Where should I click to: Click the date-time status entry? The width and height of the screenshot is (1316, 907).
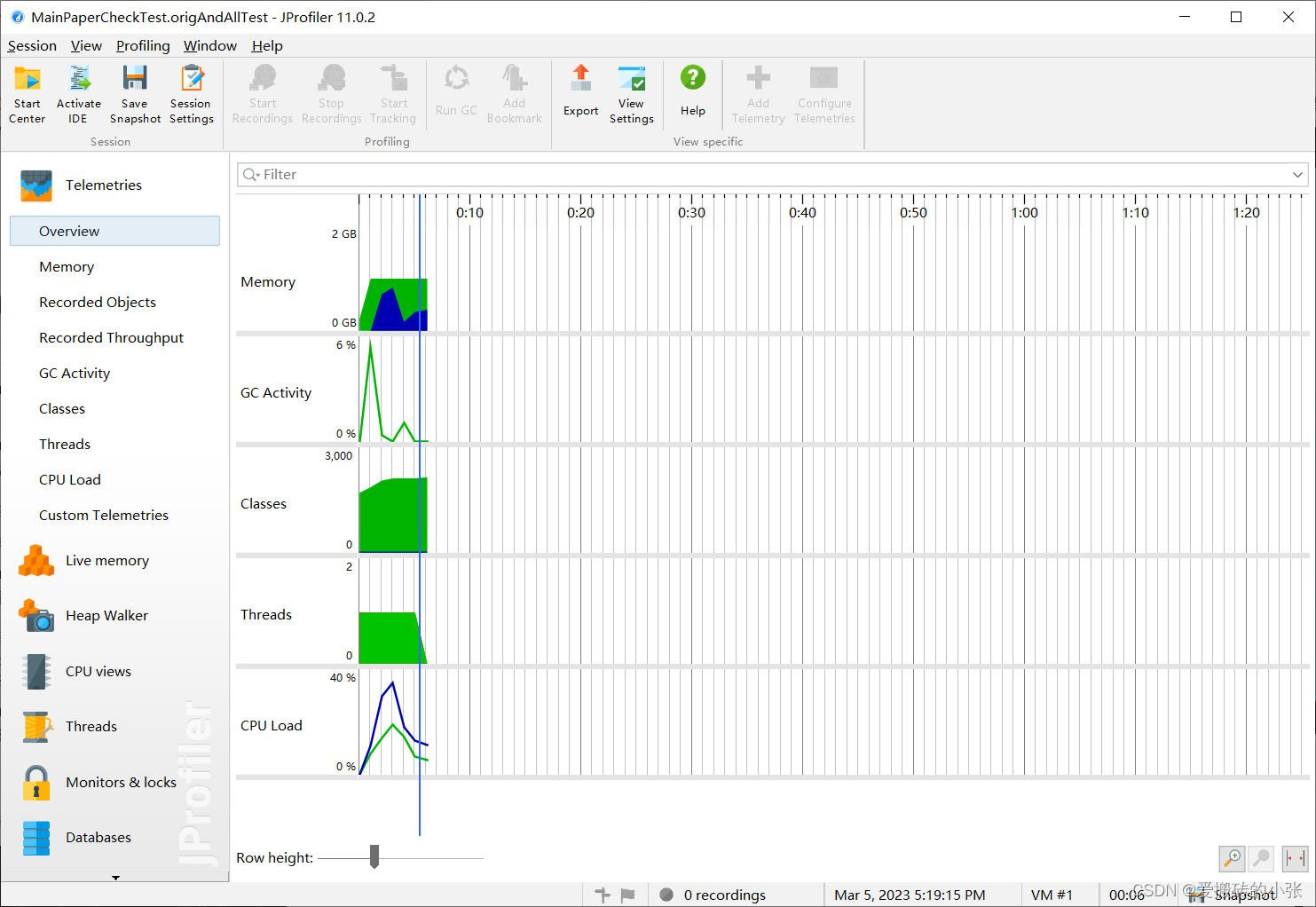click(x=910, y=895)
